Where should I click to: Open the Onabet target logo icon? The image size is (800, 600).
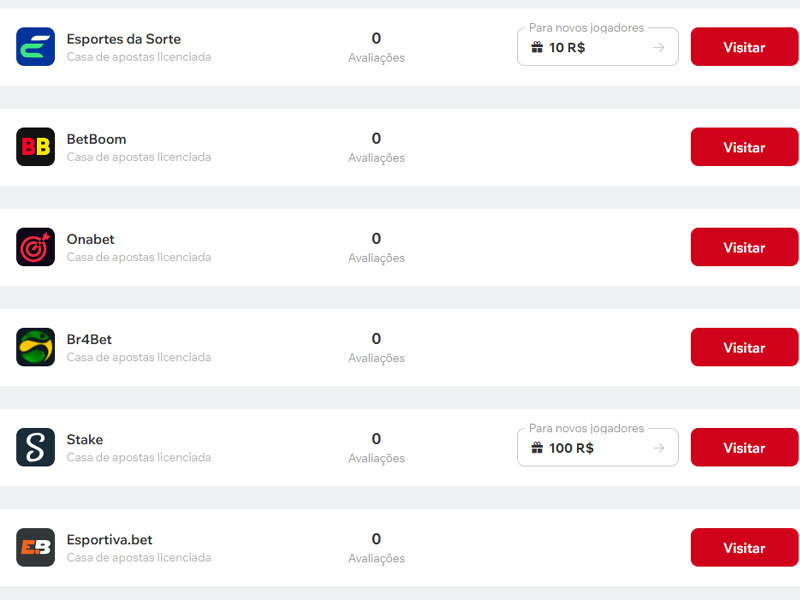35,246
